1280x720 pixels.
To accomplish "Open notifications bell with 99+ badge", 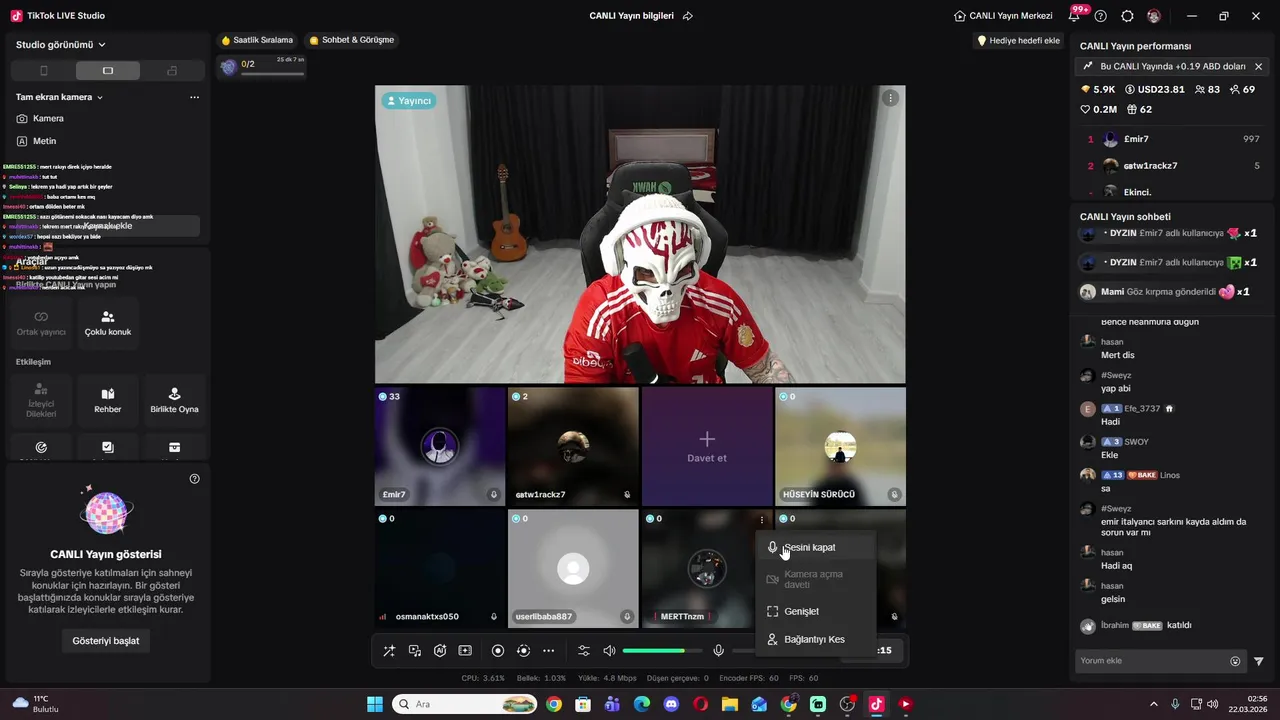I will click(1075, 16).
